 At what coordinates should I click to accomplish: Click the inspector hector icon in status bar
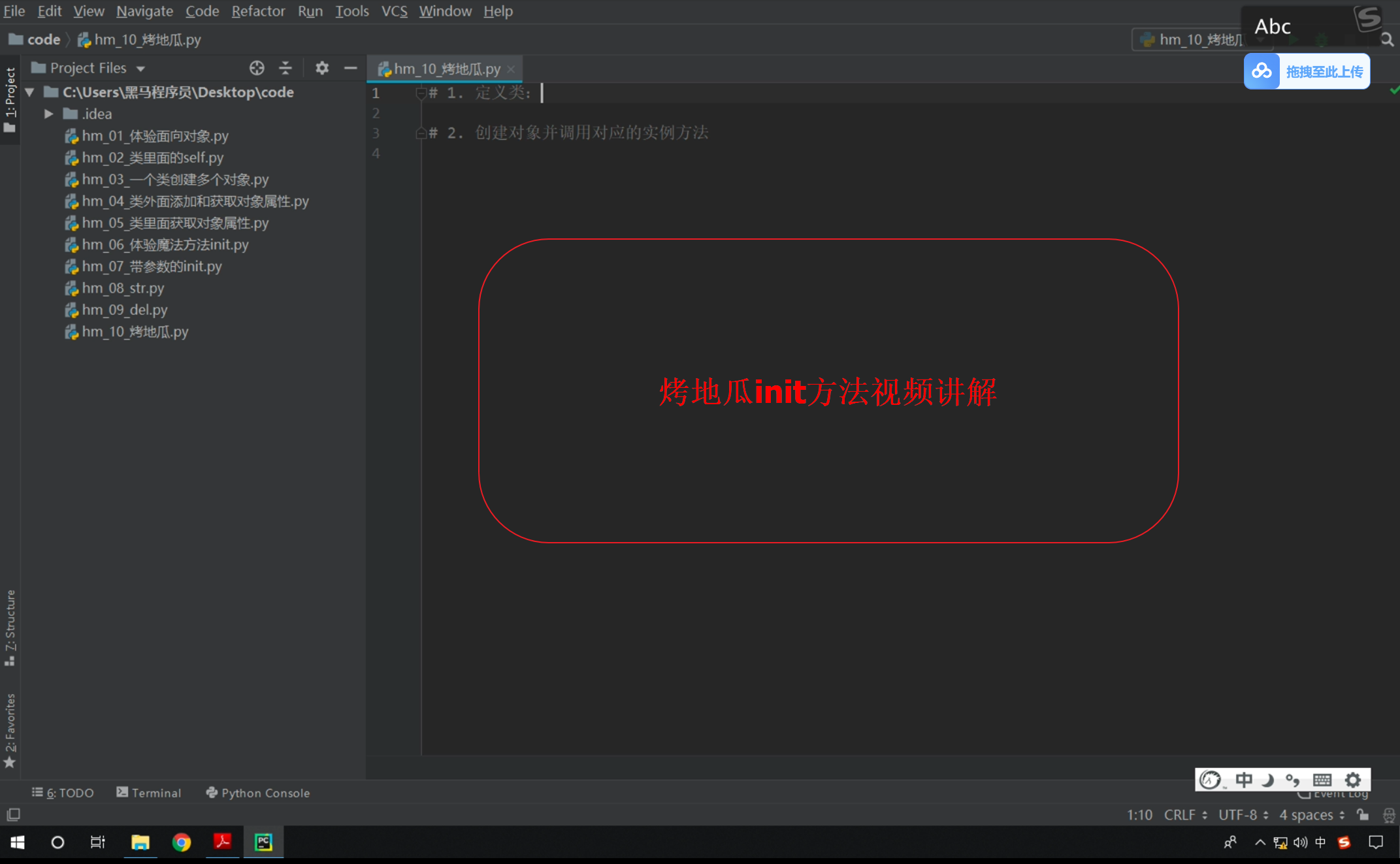pos(1390,815)
